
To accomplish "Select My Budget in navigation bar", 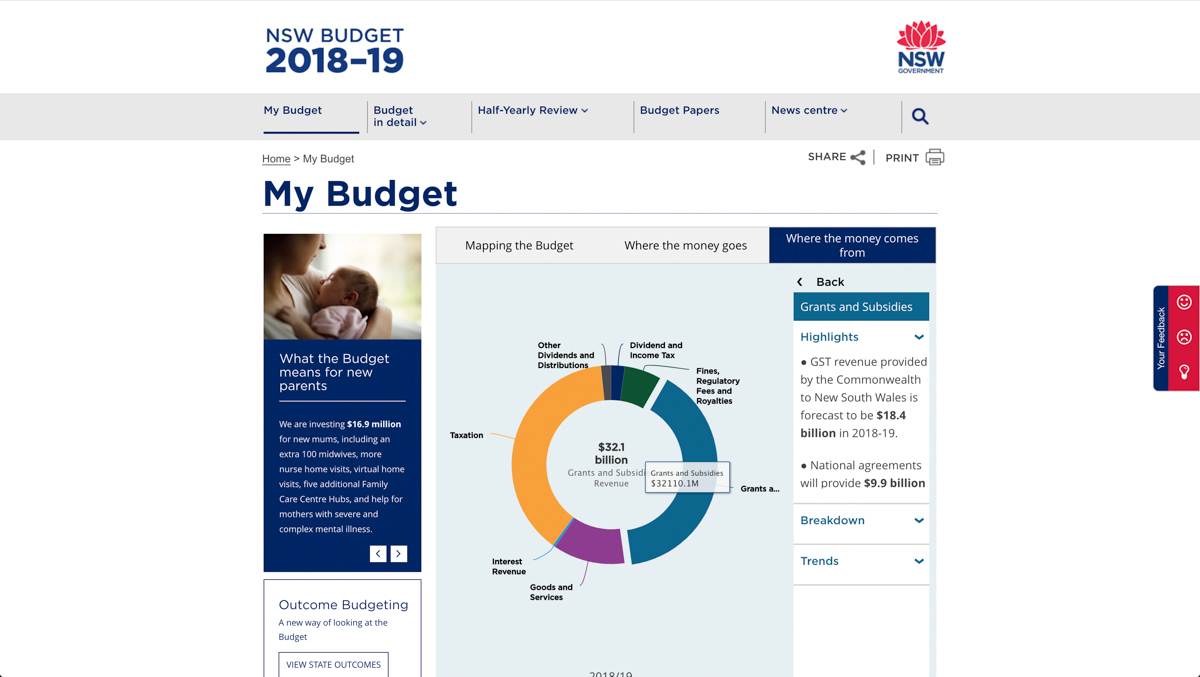I will [x=293, y=110].
